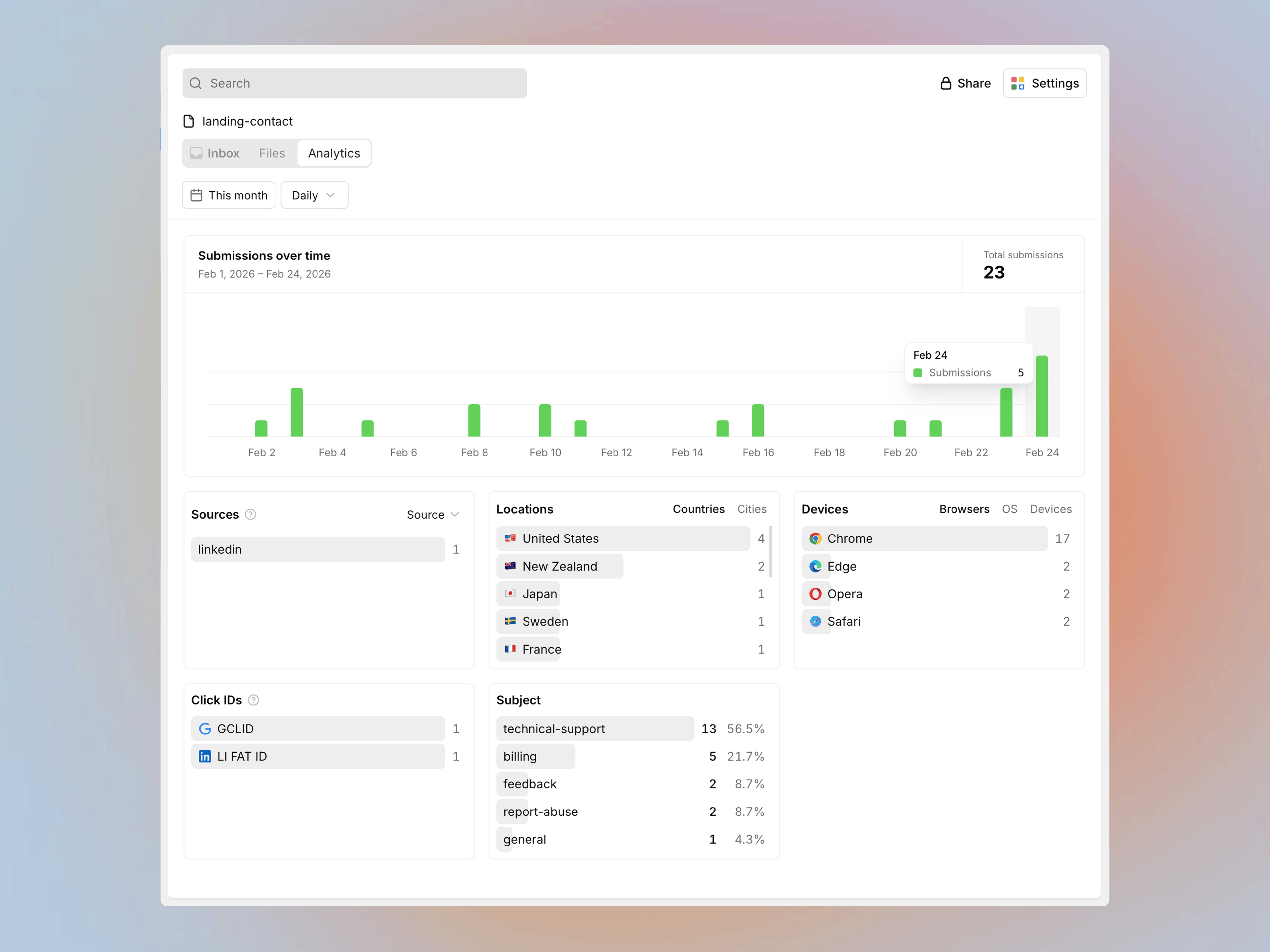Click the Share button
This screenshot has width=1270, height=952.
(x=964, y=83)
